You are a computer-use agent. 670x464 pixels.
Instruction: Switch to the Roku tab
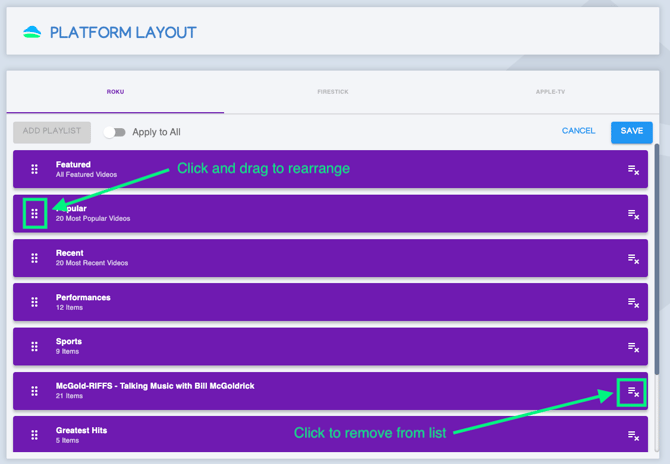pyautogui.click(x=115, y=92)
